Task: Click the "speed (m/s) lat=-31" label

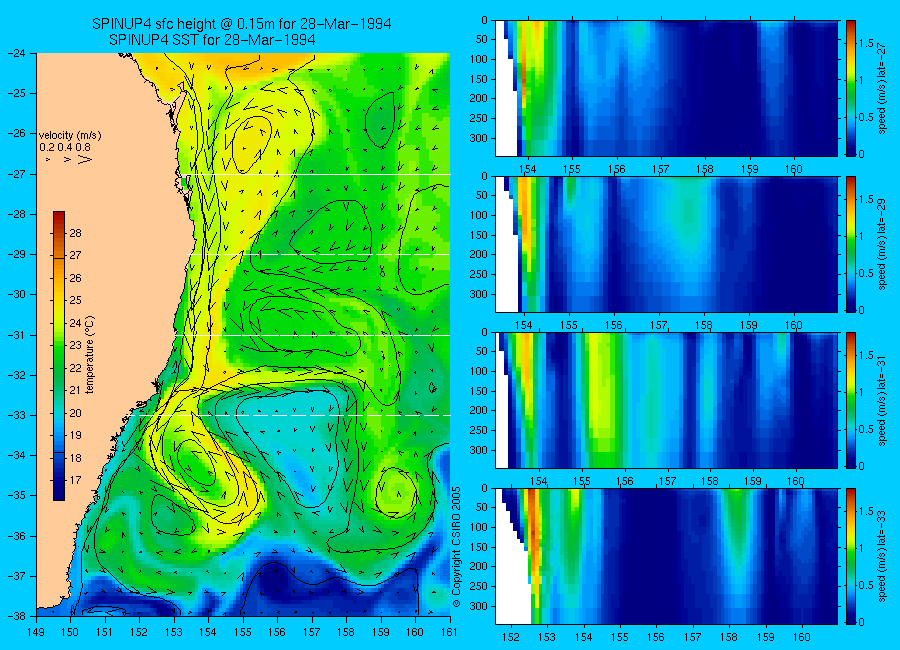Action: tap(882, 400)
